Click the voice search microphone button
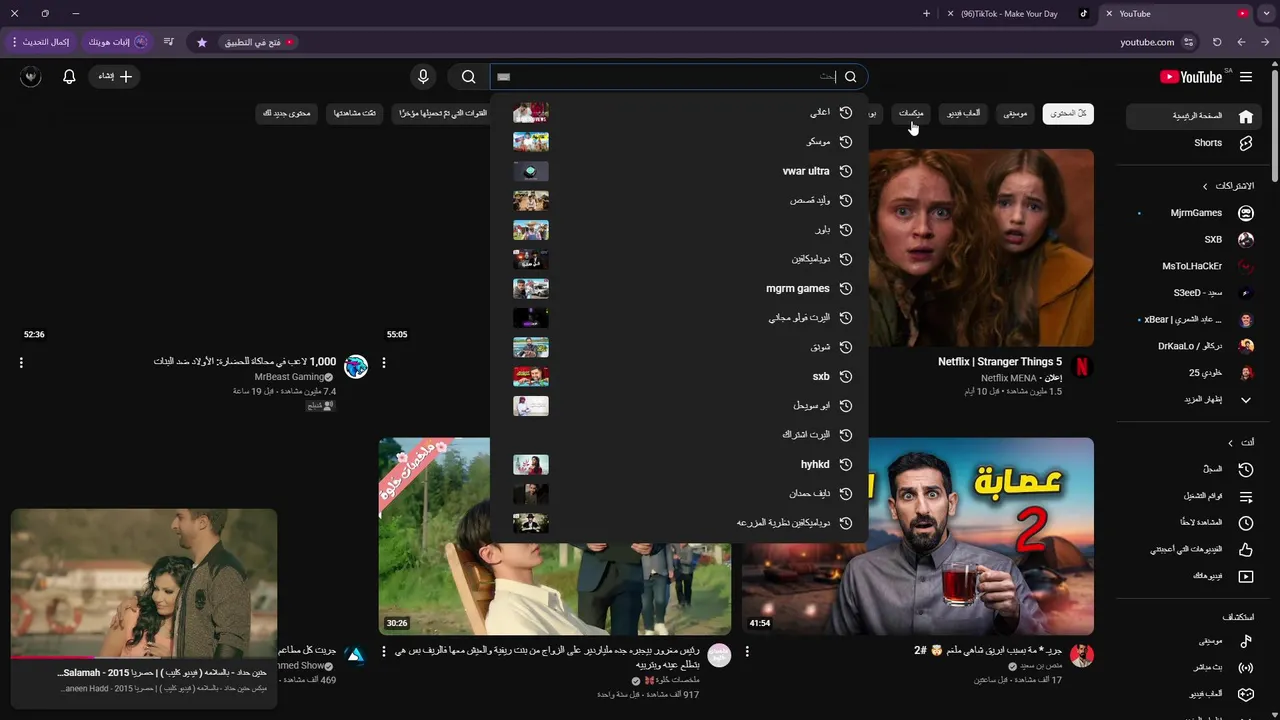Image resolution: width=1280 pixels, height=720 pixels. 423,77
